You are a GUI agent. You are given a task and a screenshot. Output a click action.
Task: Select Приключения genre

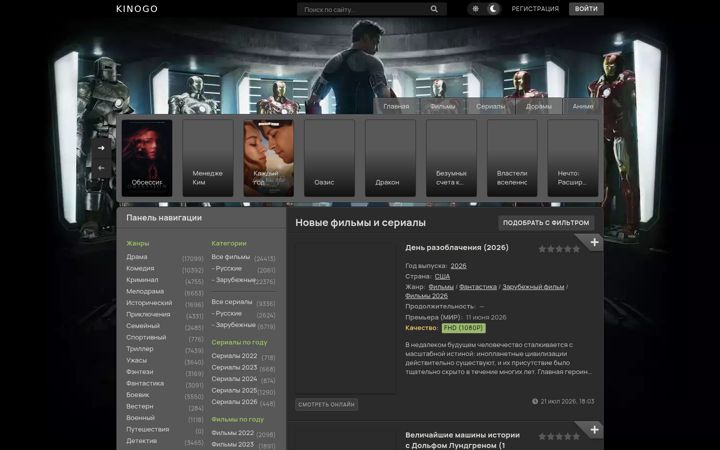click(x=148, y=314)
